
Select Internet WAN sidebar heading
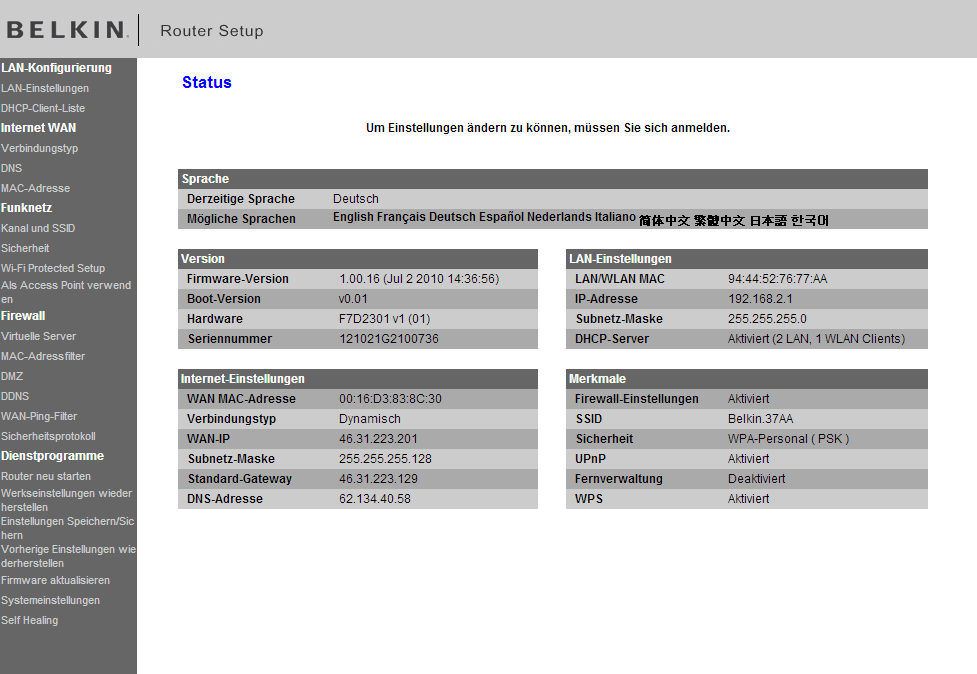point(39,128)
